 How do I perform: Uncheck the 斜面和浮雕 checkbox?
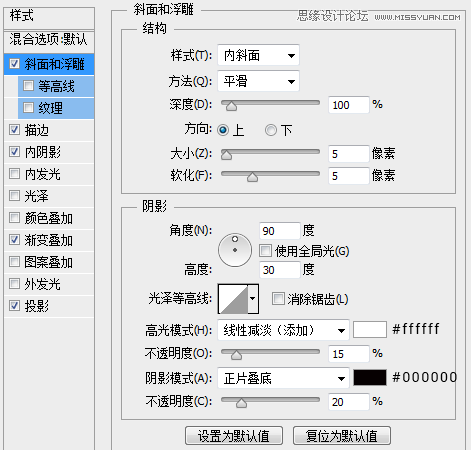[14, 63]
